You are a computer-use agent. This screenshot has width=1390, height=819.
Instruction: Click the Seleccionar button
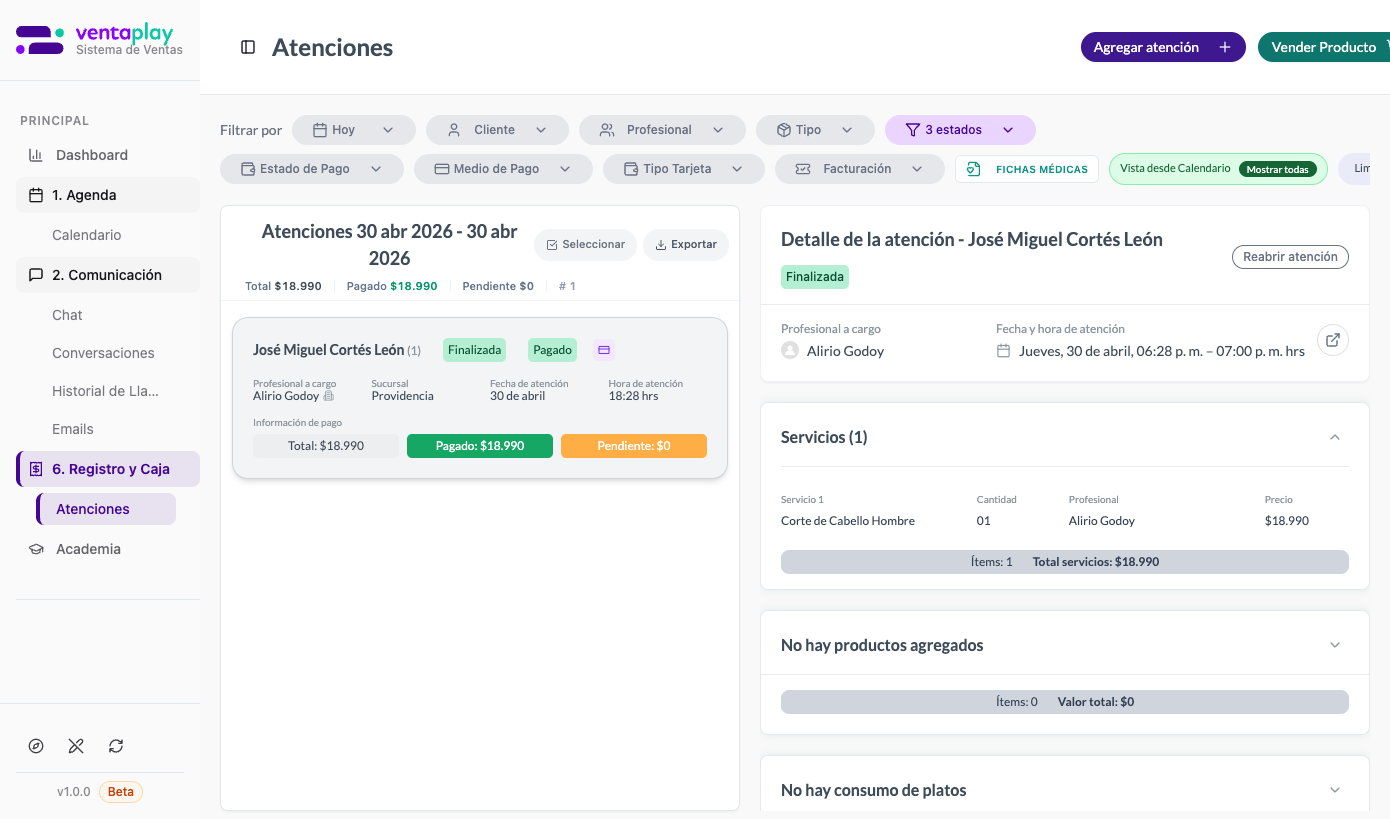pyautogui.click(x=585, y=244)
